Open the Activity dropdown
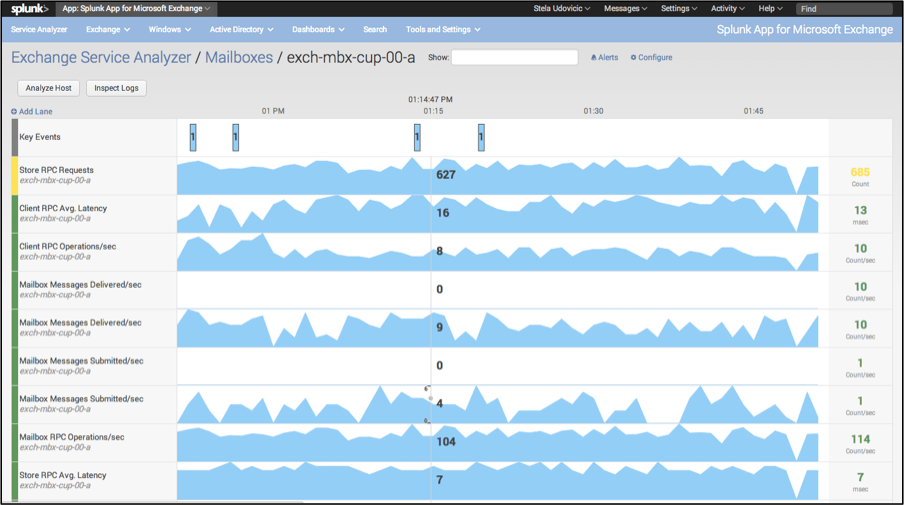 [x=728, y=9]
